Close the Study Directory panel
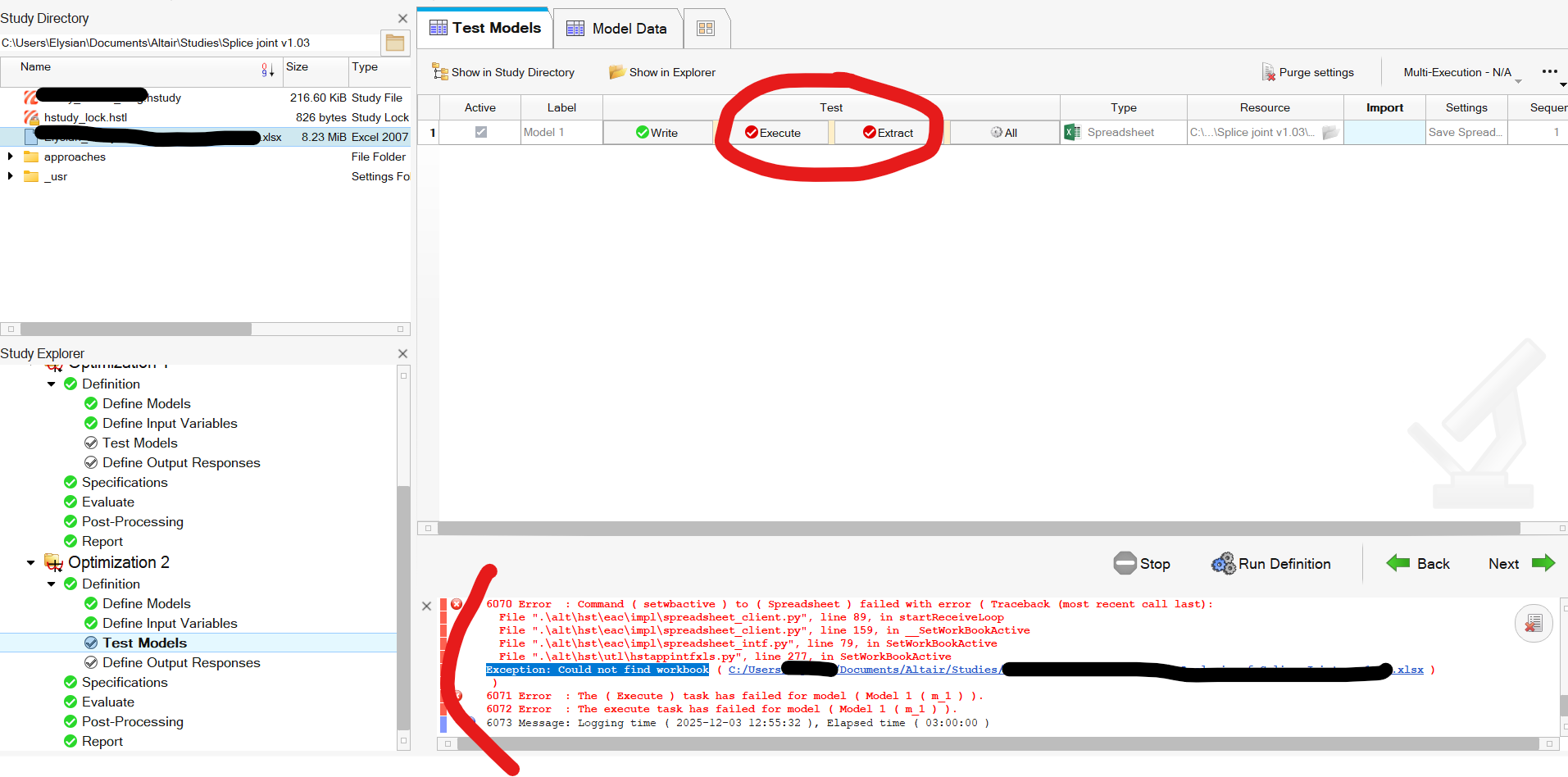Image resolution: width=1568 pixels, height=777 pixels. [x=402, y=18]
